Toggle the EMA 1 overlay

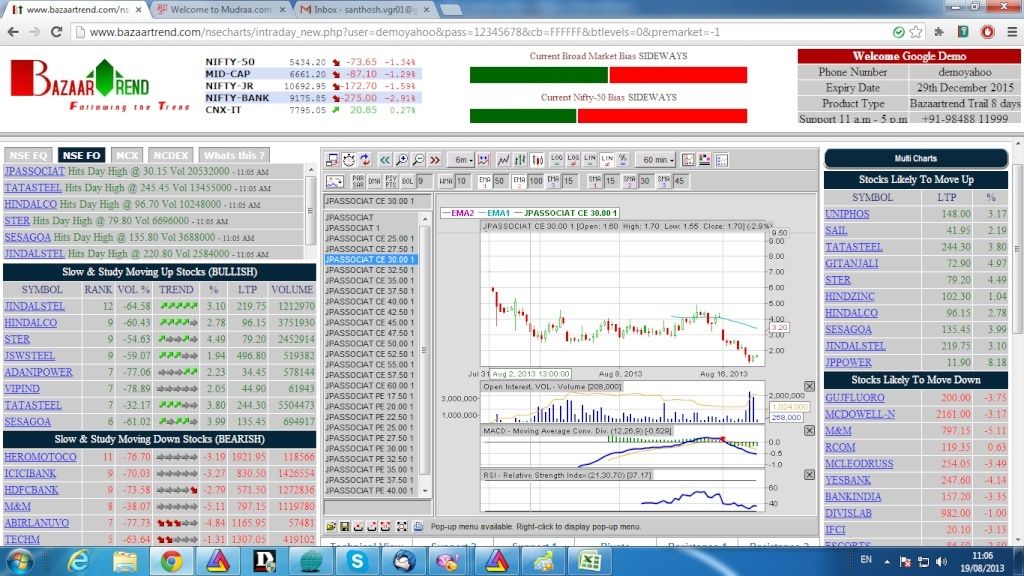pos(485,181)
